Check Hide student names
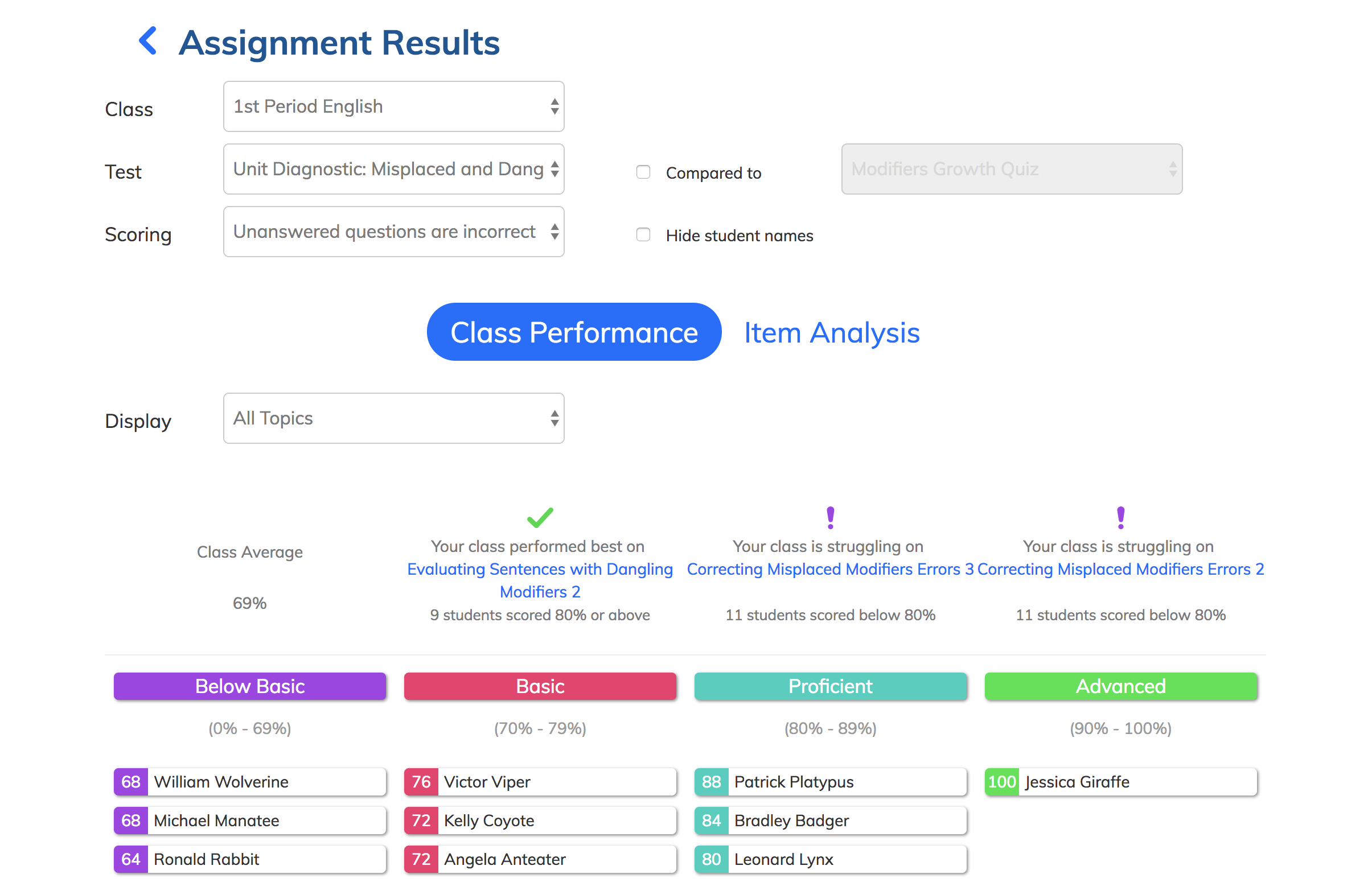The width and height of the screenshot is (1372, 882). 643,234
